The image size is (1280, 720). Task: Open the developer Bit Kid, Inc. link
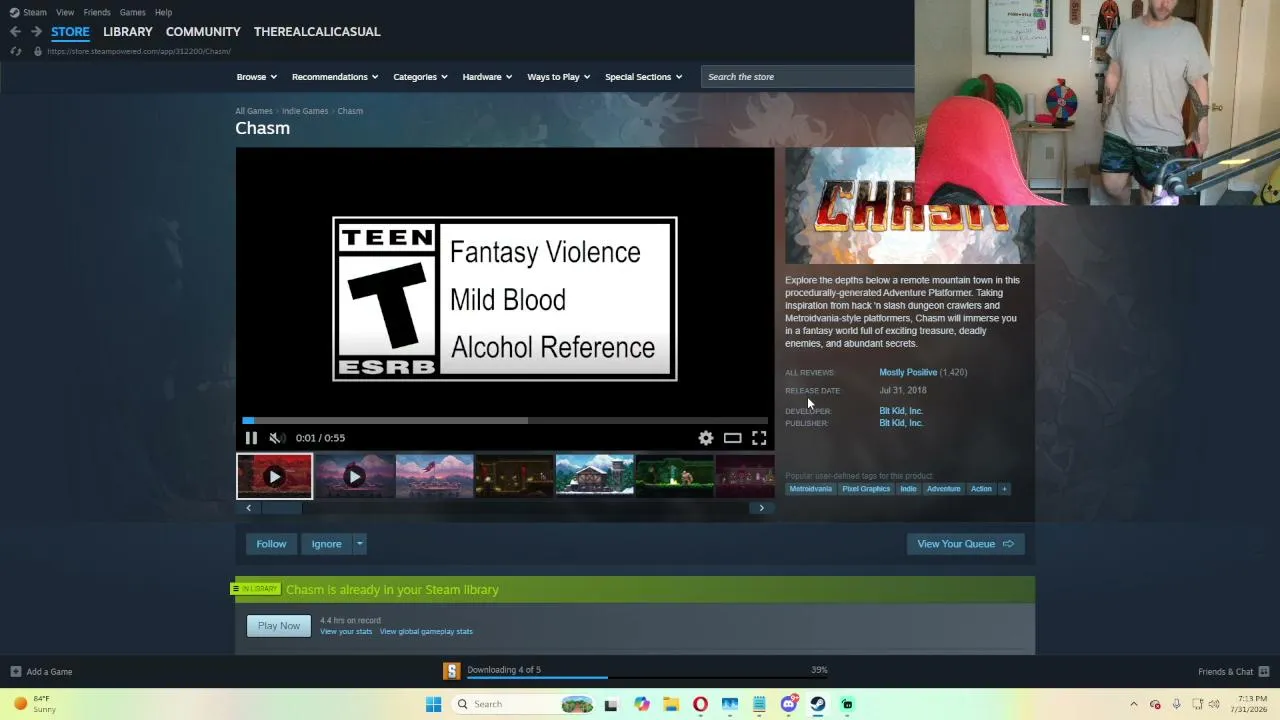click(x=901, y=411)
